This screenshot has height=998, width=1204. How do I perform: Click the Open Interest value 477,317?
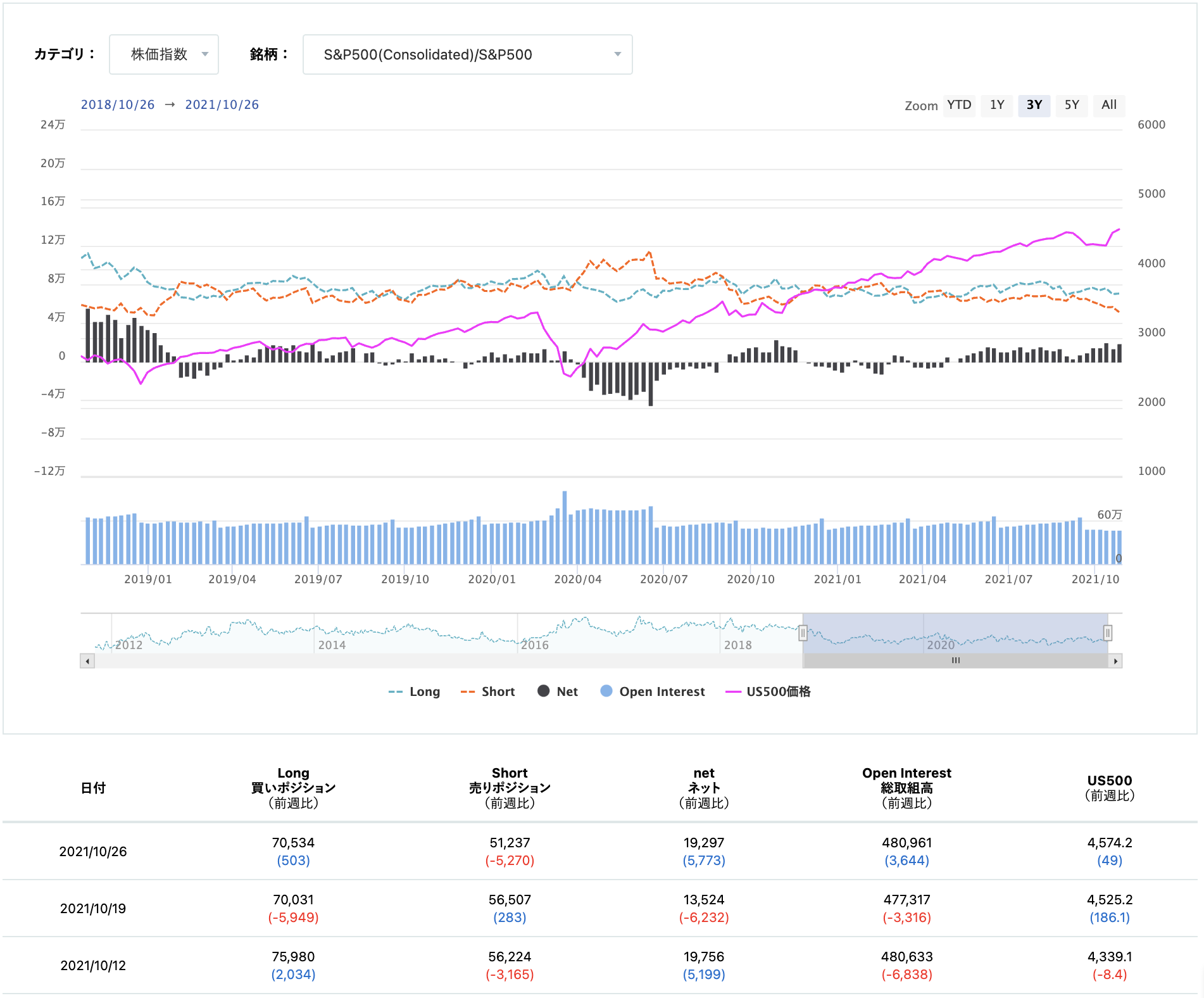point(906,900)
